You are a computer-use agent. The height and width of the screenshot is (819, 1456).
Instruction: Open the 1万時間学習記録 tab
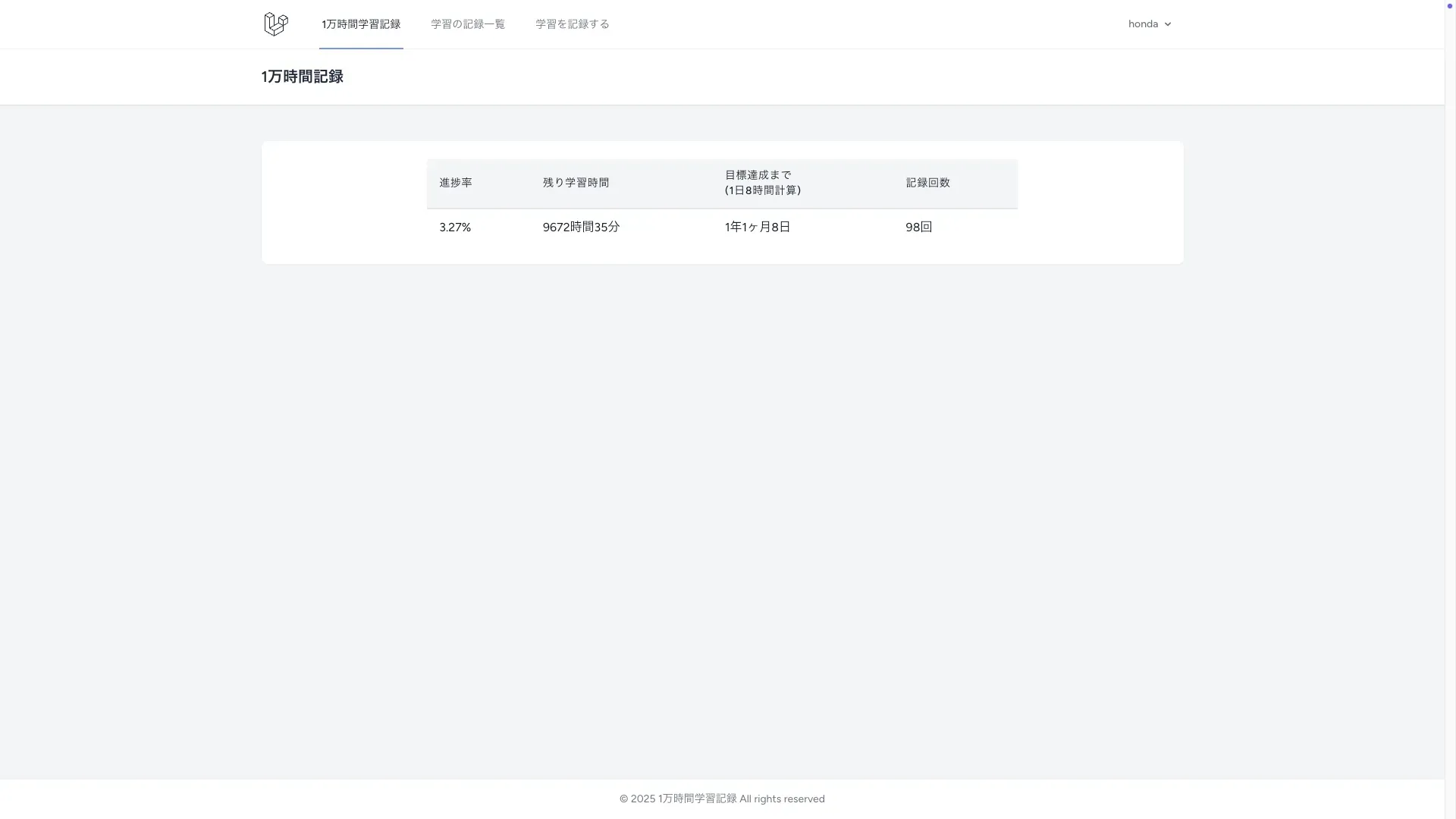pyautogui.click(x=361, y=24)
